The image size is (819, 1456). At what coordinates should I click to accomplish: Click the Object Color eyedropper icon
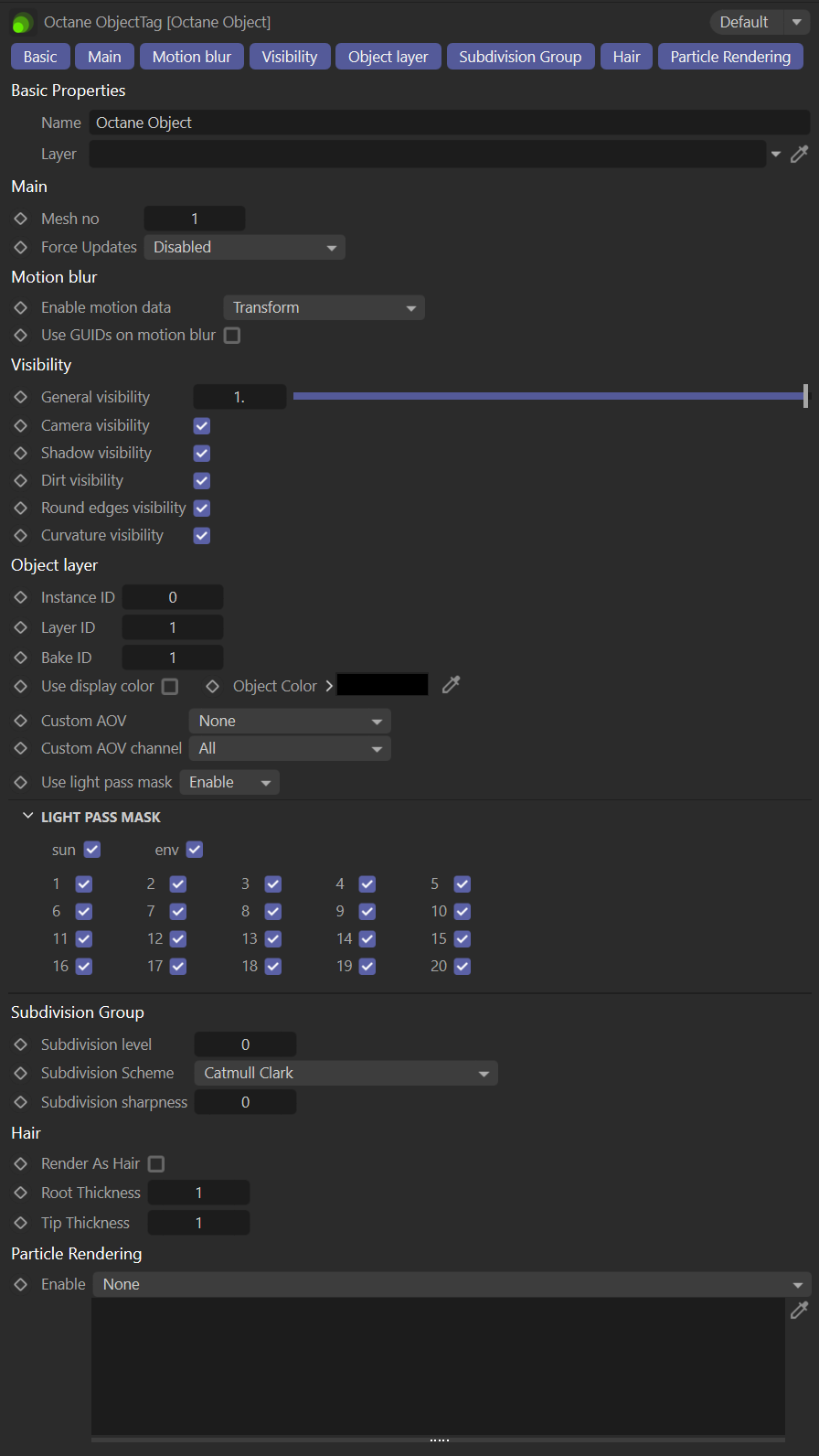451,685
